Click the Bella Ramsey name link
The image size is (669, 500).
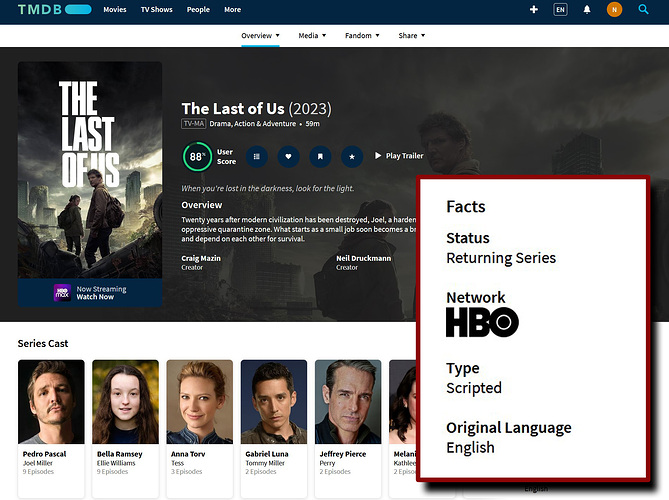pos(119,454)
